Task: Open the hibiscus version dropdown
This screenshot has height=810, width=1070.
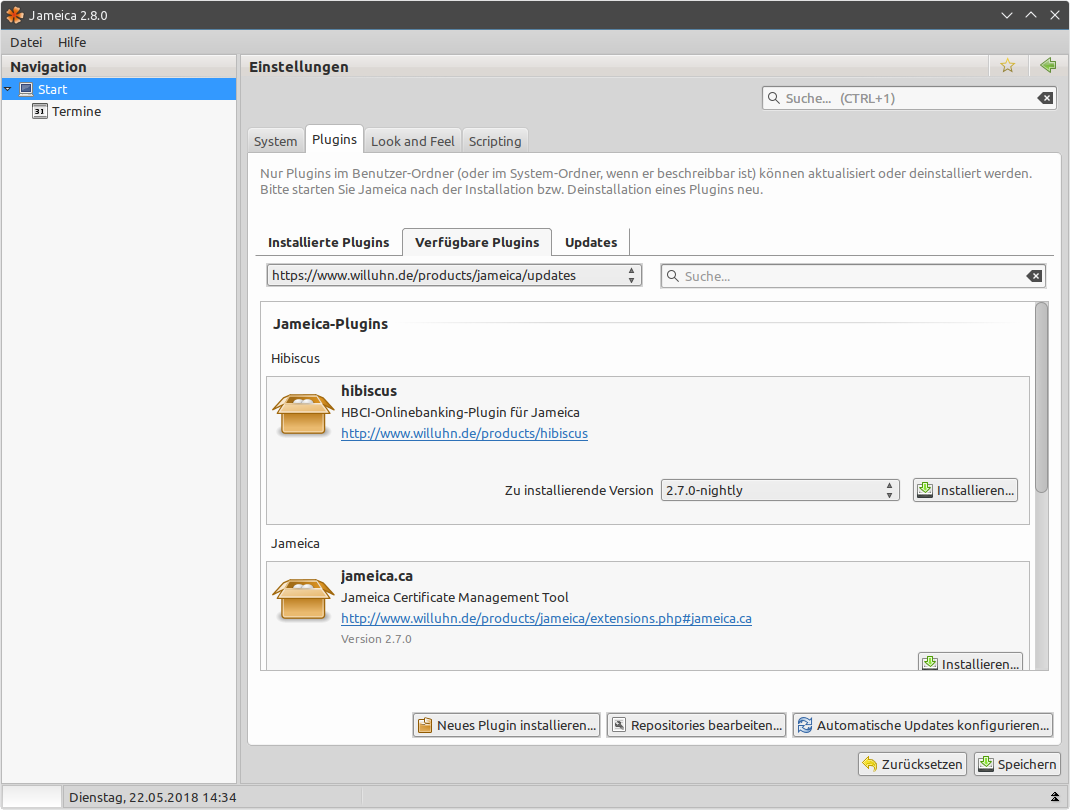Action: tap(780, 490)
